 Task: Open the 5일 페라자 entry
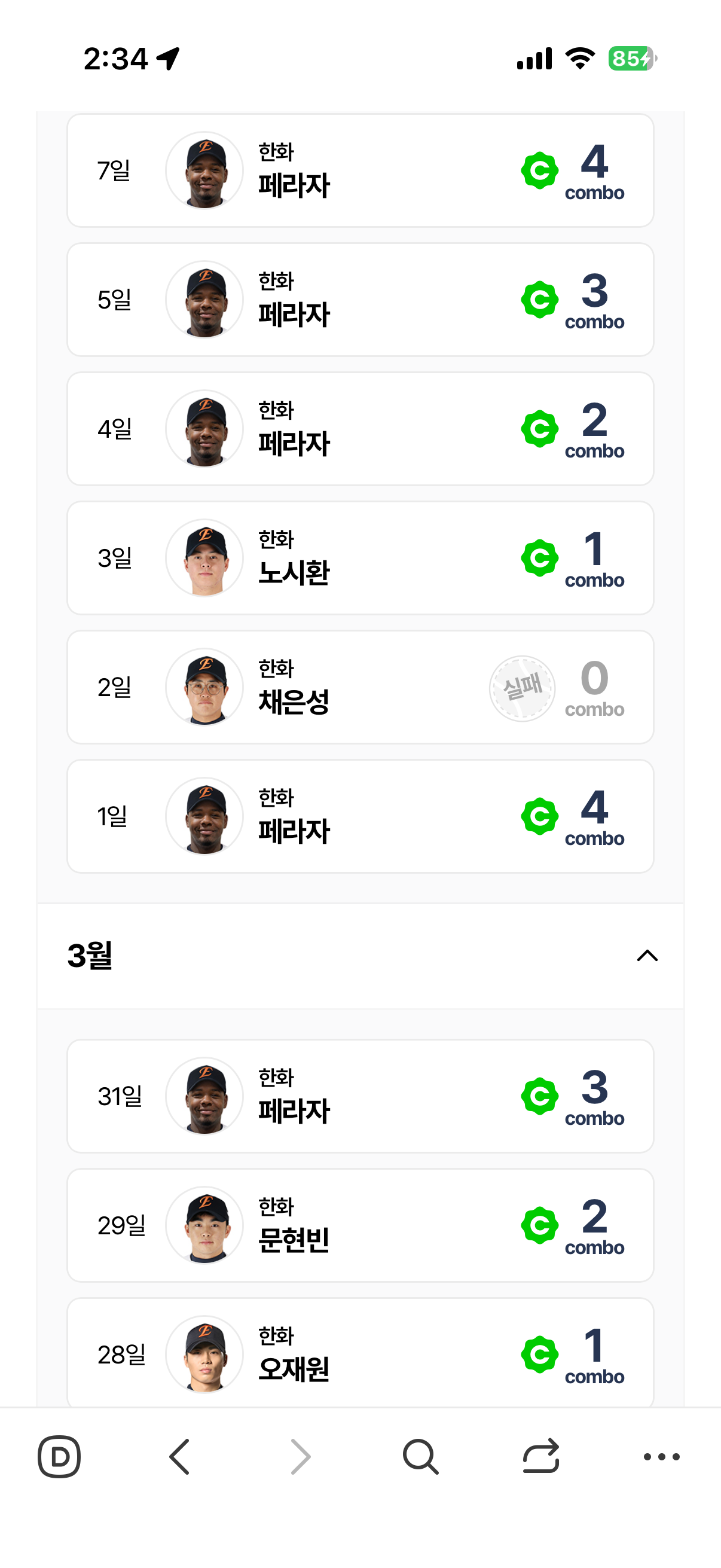tap(360, 300)
